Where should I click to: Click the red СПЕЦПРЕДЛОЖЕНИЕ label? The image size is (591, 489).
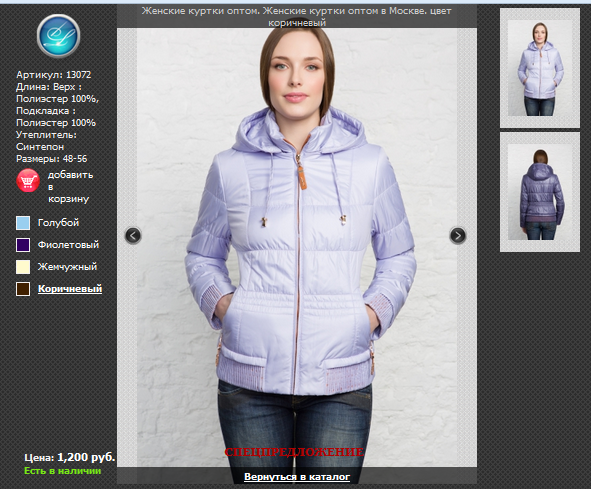click(294, 452)
